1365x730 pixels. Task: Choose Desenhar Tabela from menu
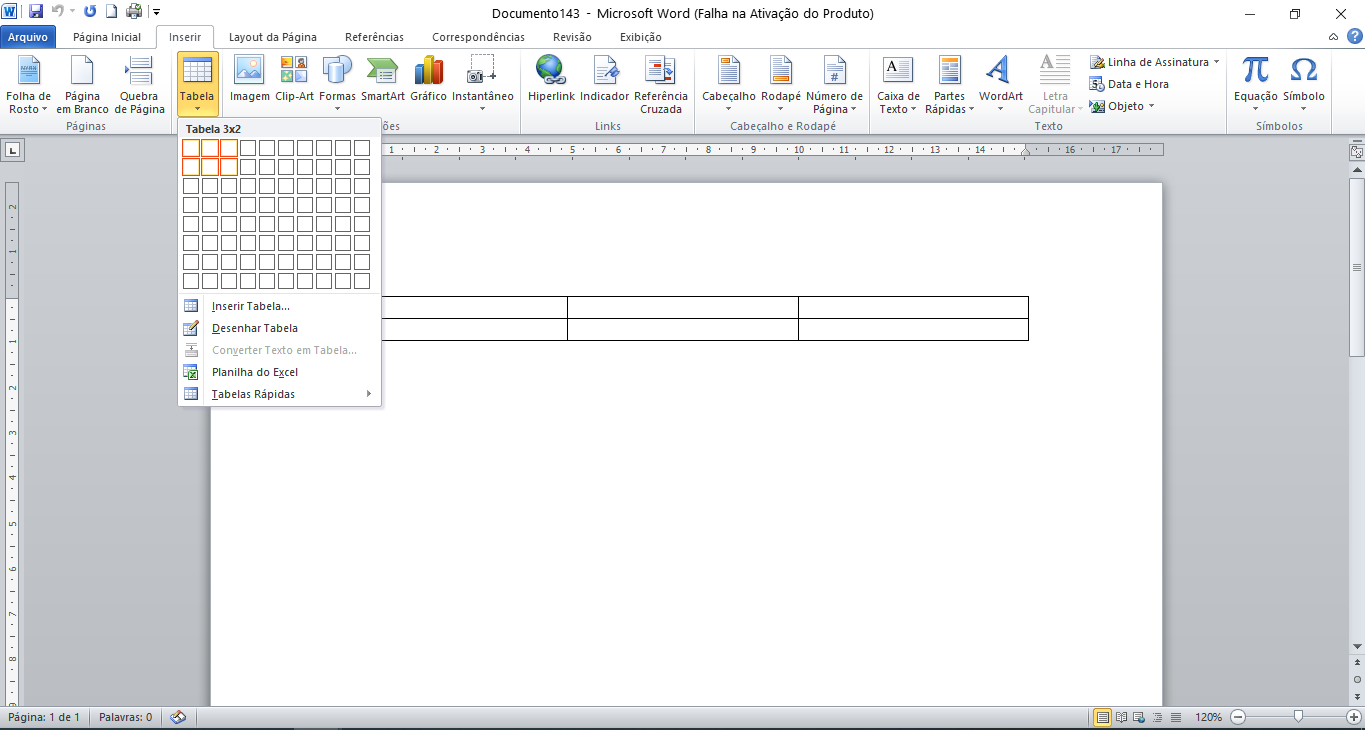[x=279, y=328]
